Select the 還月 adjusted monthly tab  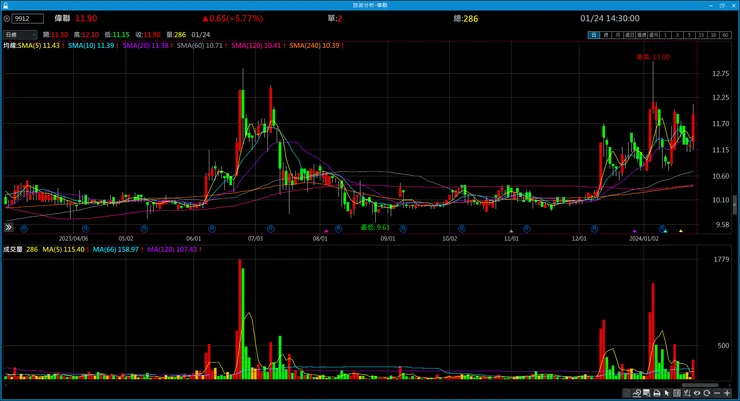(654, 35)
